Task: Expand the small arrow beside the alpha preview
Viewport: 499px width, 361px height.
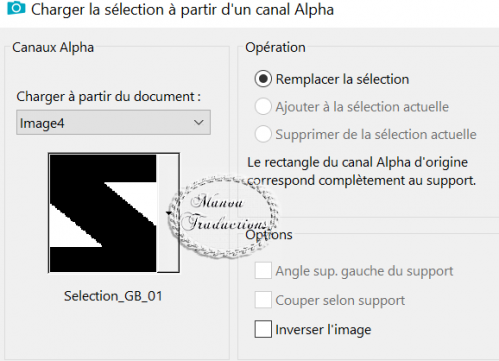Action: [x=169, y=213]
